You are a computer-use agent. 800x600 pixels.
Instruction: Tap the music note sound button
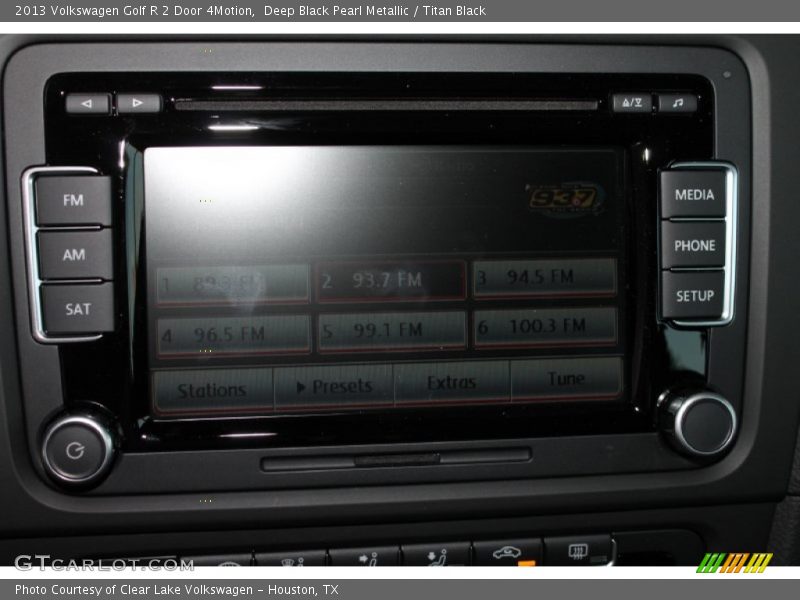678,103
